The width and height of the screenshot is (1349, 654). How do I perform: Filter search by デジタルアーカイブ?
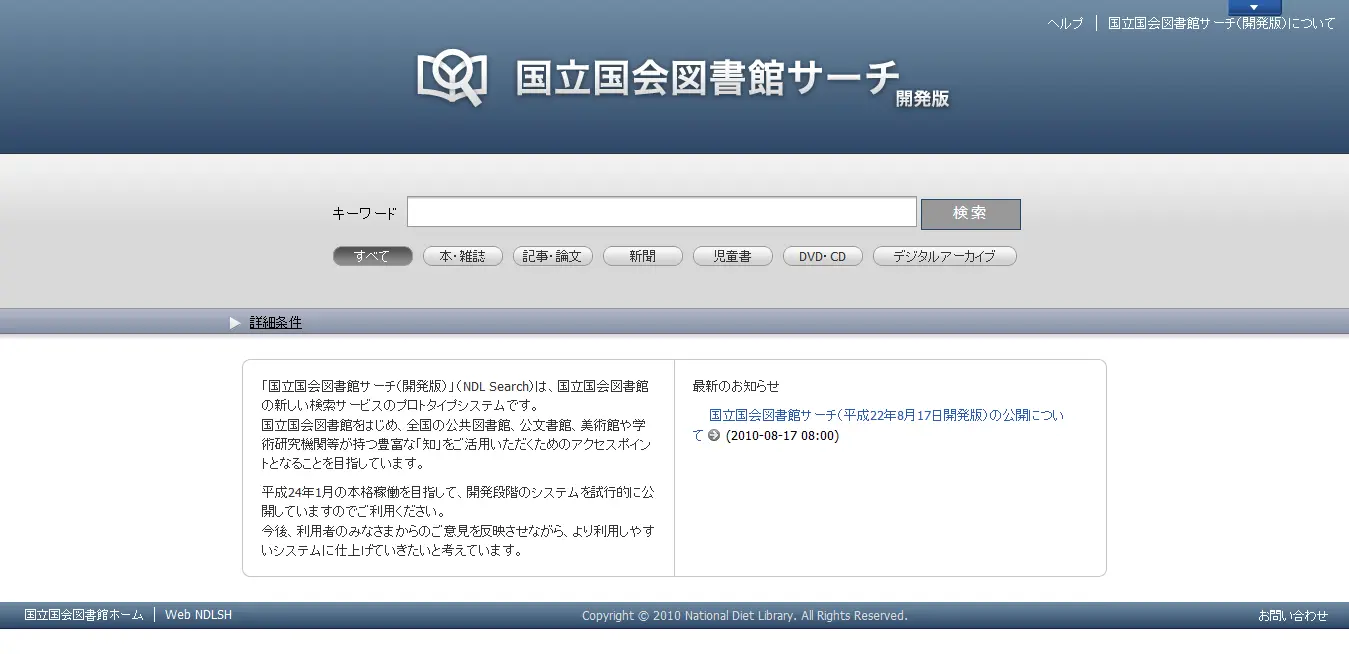click(x=944, y=257)
